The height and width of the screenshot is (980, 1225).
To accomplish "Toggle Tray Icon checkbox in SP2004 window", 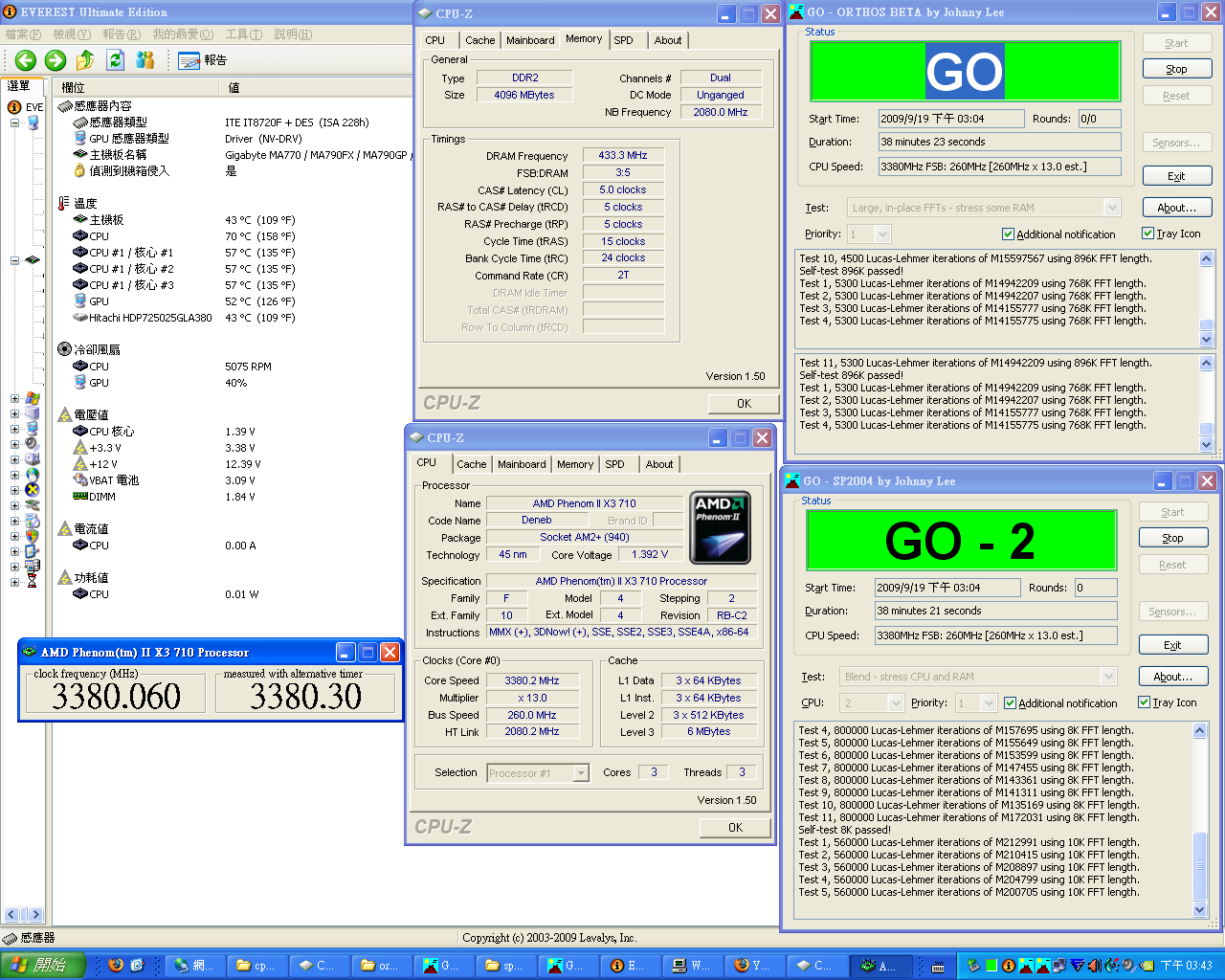I will tap(1144, 702).
